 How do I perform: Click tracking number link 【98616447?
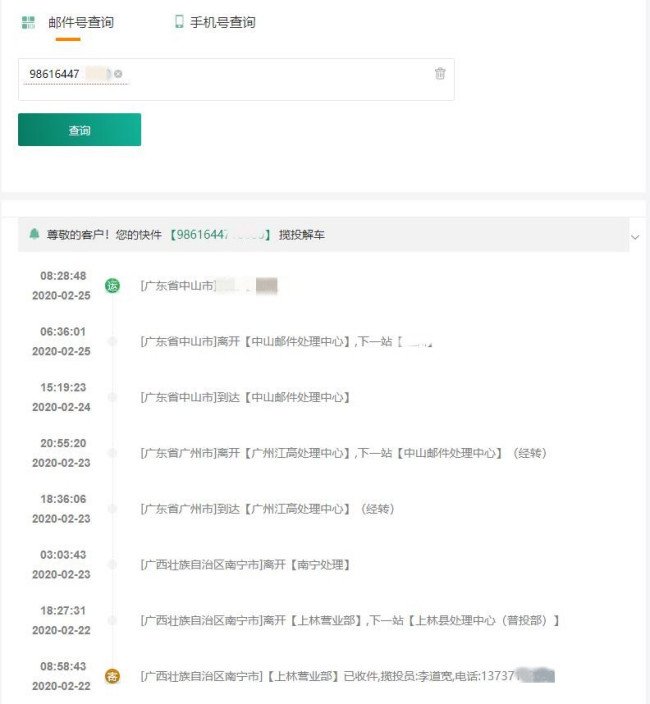click(x=220, y=234)
